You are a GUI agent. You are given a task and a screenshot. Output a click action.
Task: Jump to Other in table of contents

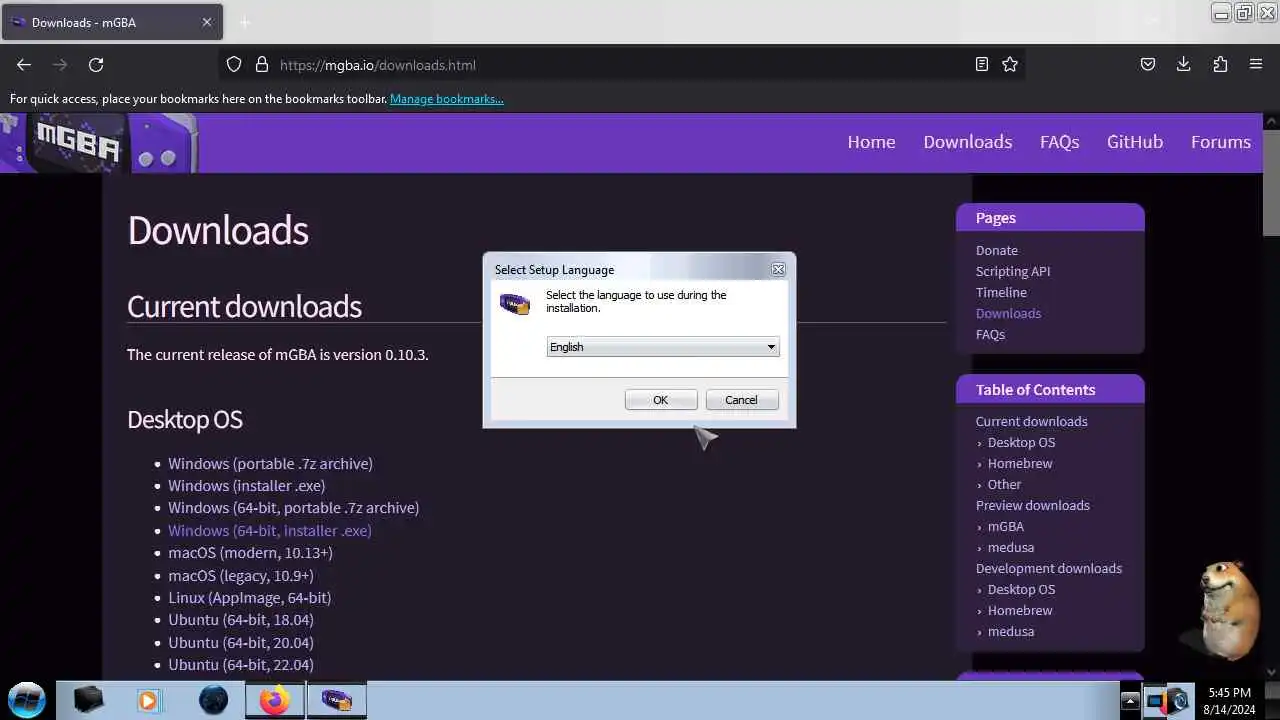tap(1004, 484)
